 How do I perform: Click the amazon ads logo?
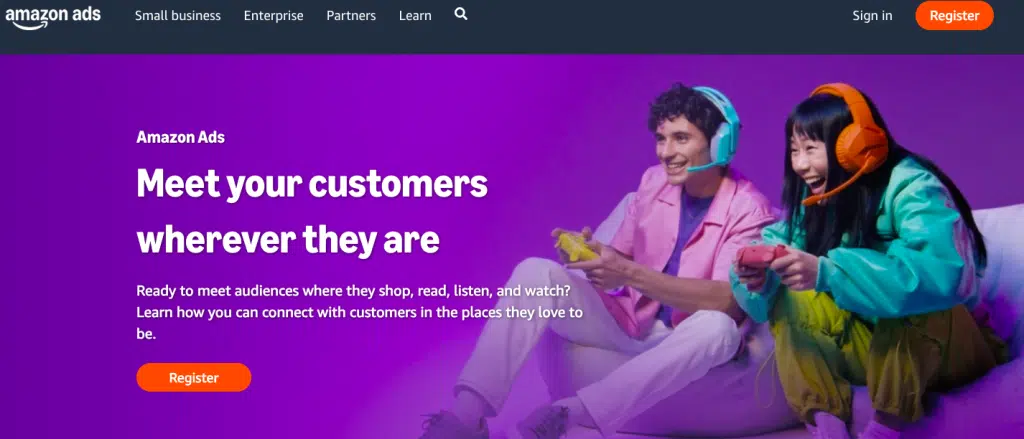coord(53,17)
